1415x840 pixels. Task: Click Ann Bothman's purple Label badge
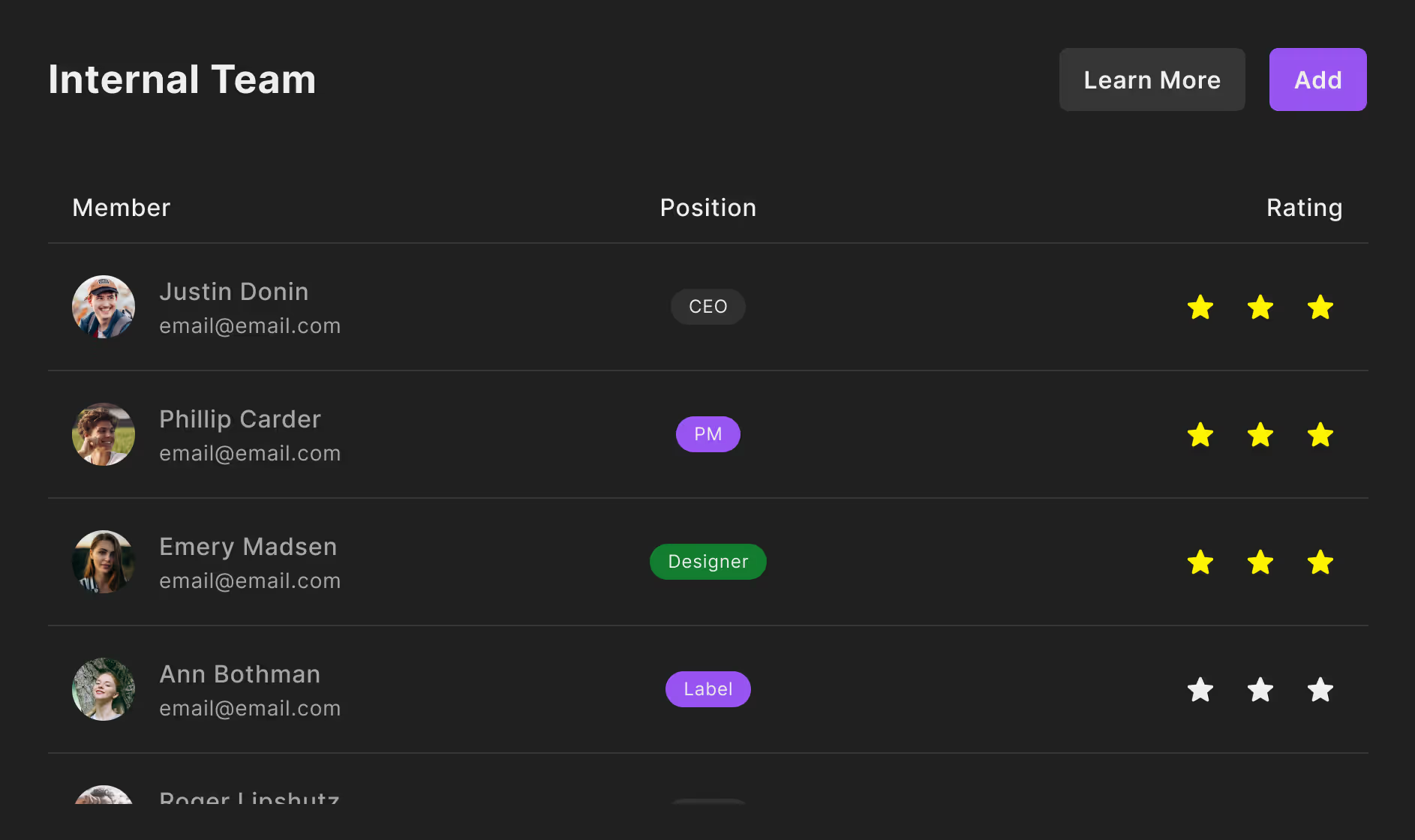pos(708,689)
